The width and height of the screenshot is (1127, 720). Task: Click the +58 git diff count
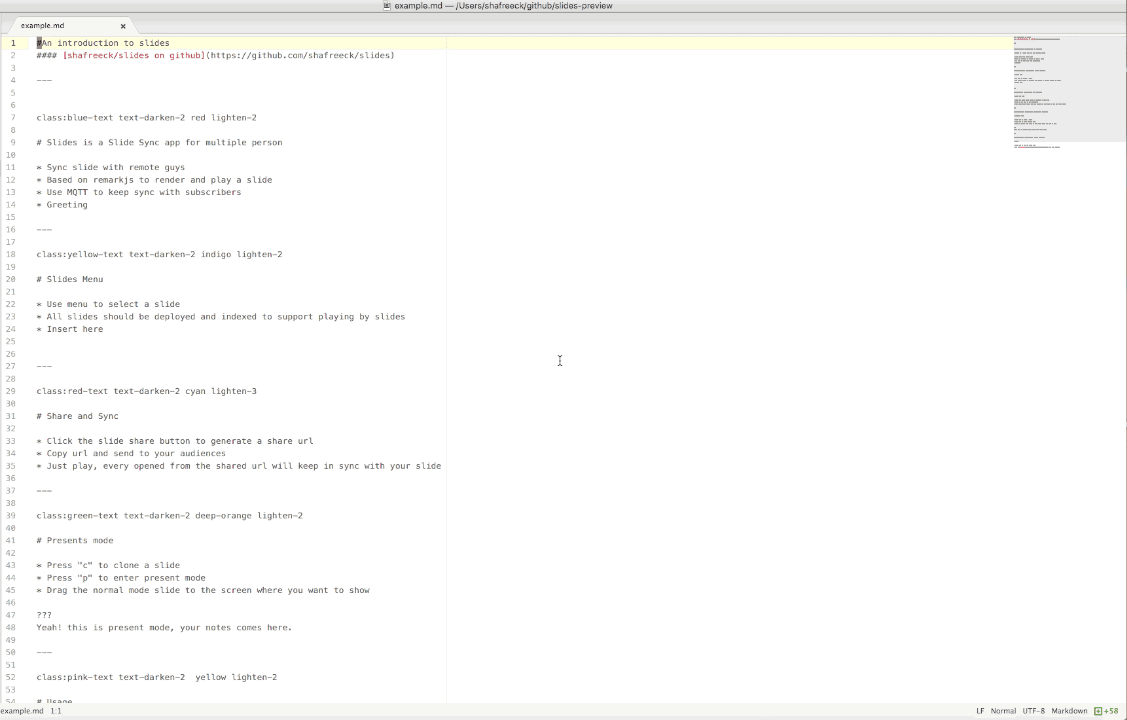pos(1110,711)
